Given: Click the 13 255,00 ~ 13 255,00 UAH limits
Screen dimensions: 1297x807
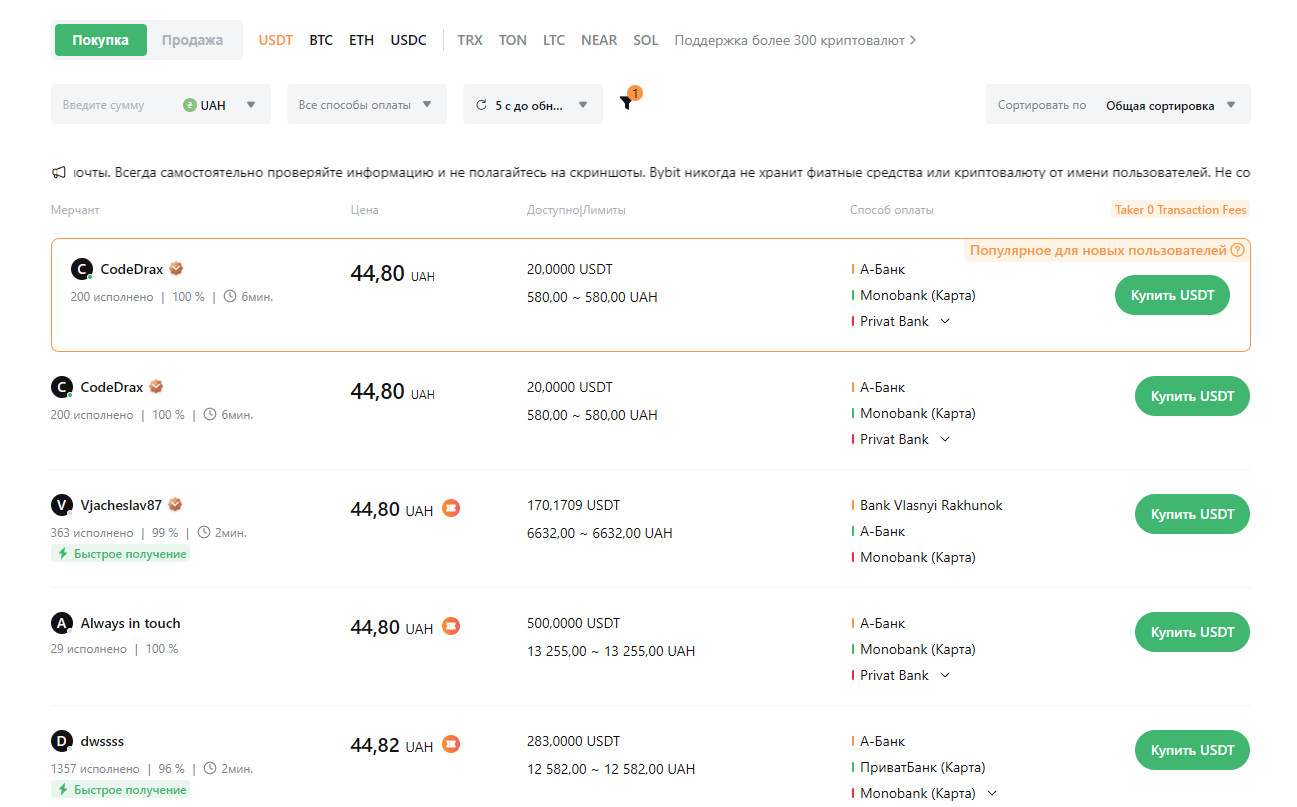Looking at the screenshot, I should tap(611, 651).
